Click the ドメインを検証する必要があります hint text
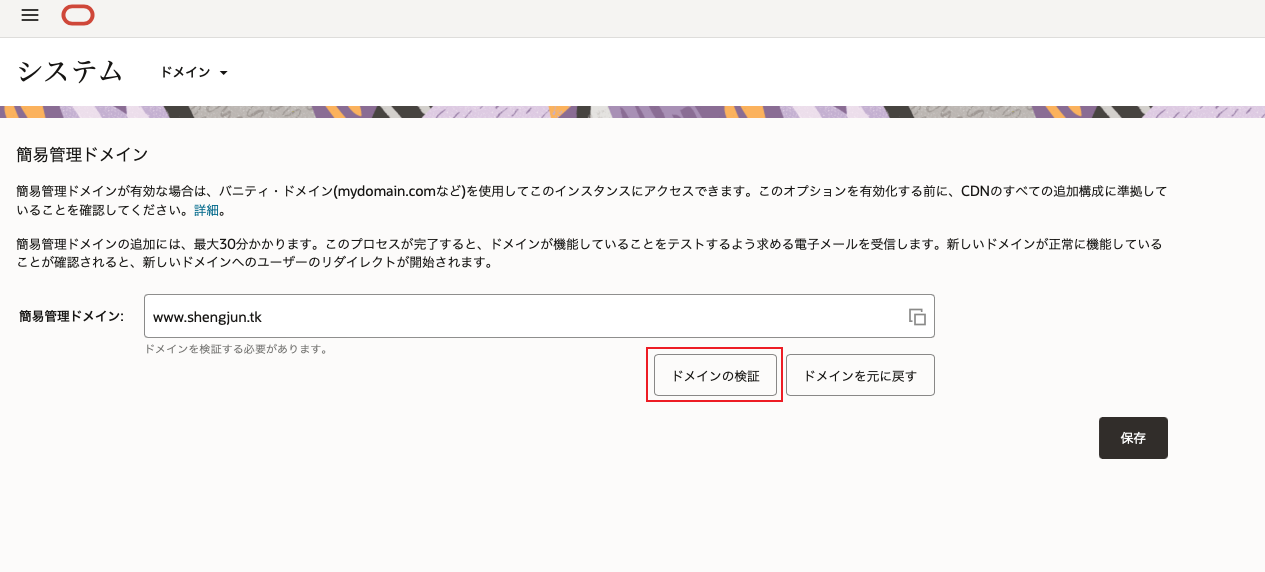The width and height of the screenshot is (1265, 572). pyautogui.click(x=236, y=349)
